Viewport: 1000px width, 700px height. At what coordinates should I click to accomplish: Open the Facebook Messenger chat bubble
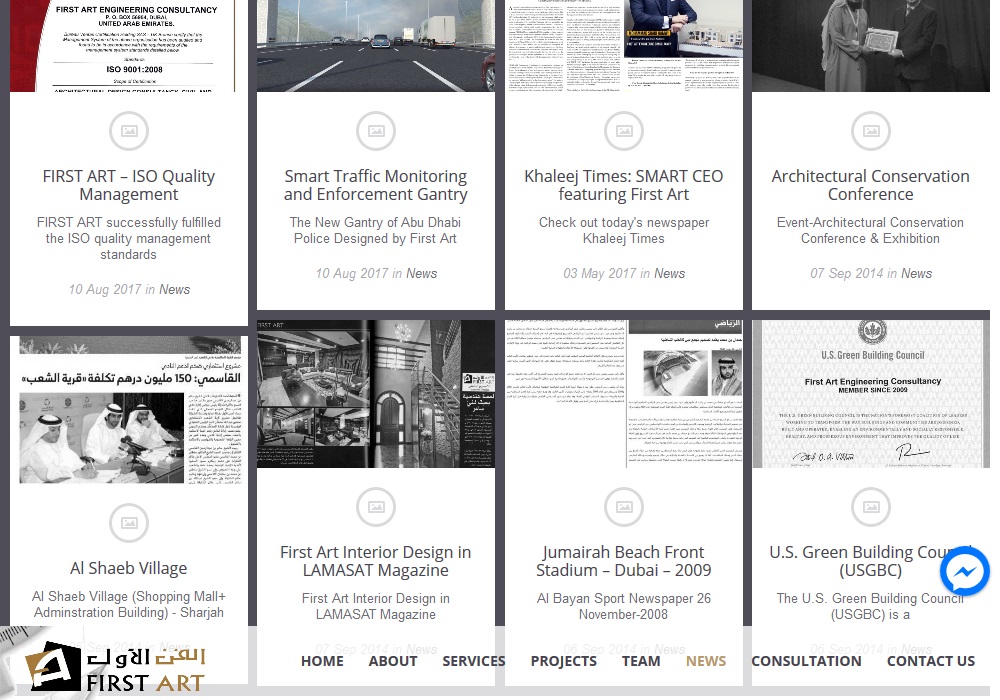964,571
